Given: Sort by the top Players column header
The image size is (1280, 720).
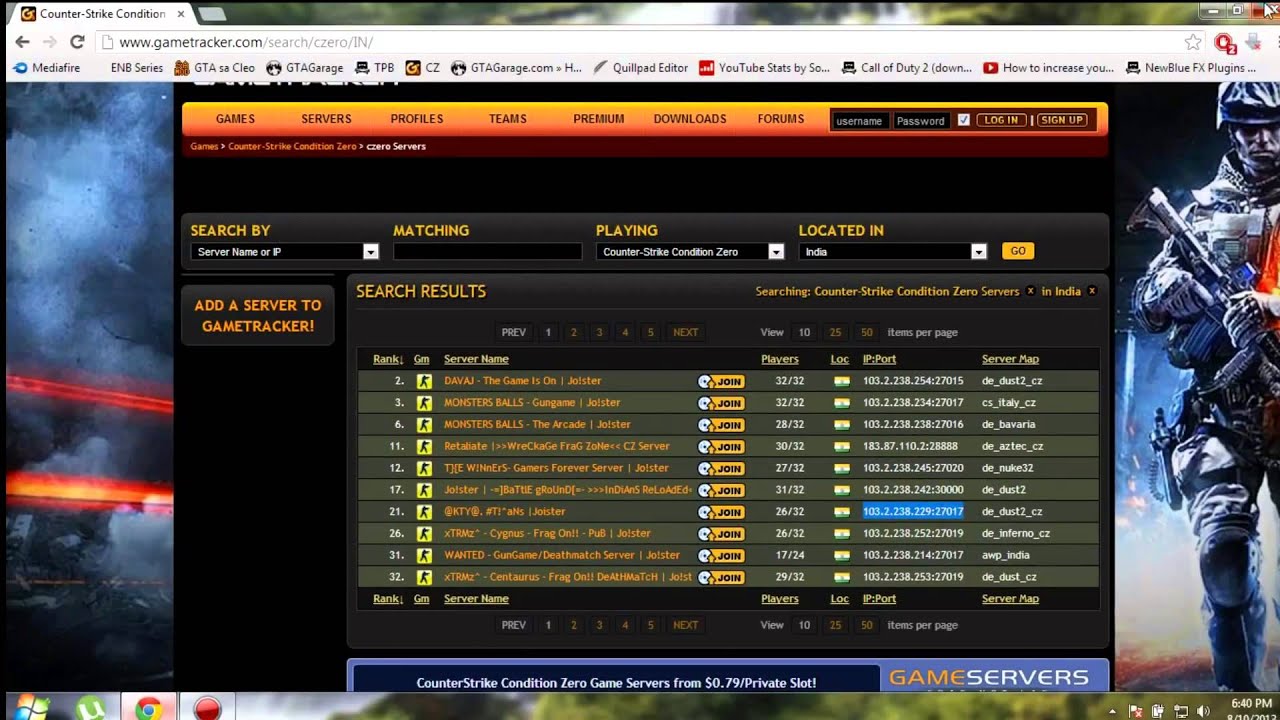Looking at the screenshot, I should tap(780, 359).
